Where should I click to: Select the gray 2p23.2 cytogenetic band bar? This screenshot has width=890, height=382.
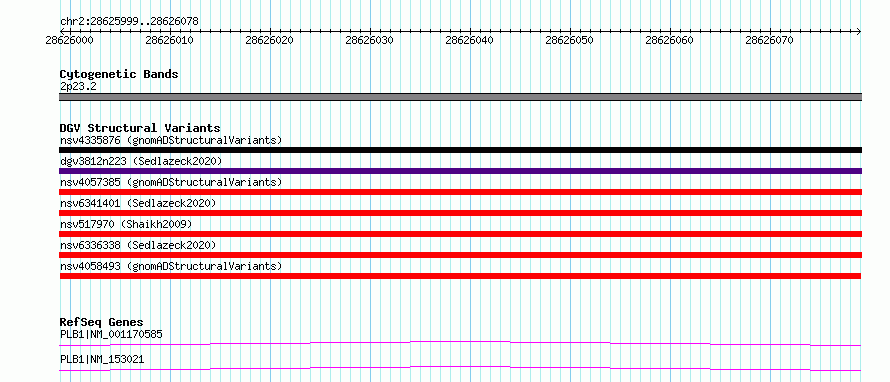[460, 97]
